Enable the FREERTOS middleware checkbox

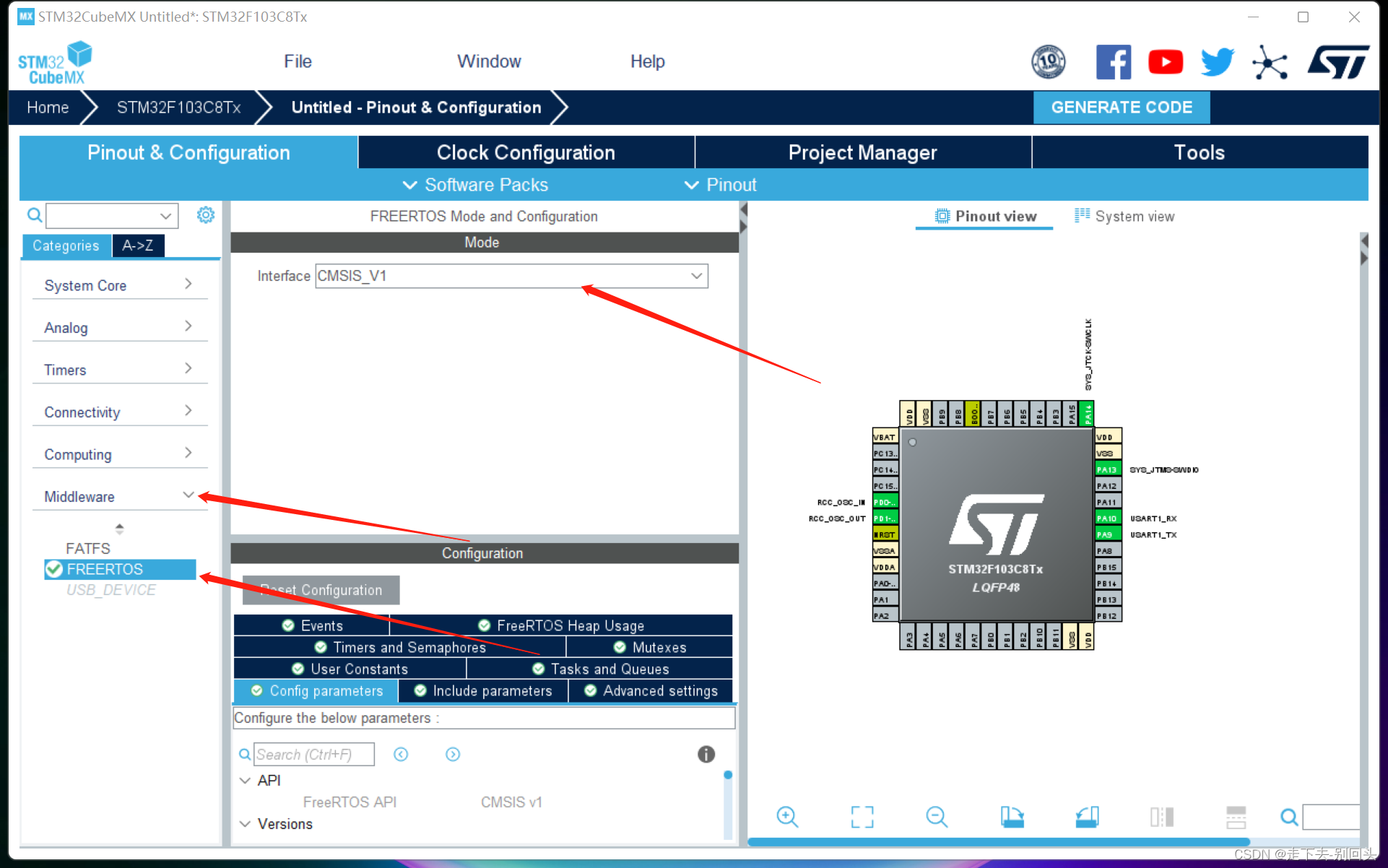coord(53,569)
